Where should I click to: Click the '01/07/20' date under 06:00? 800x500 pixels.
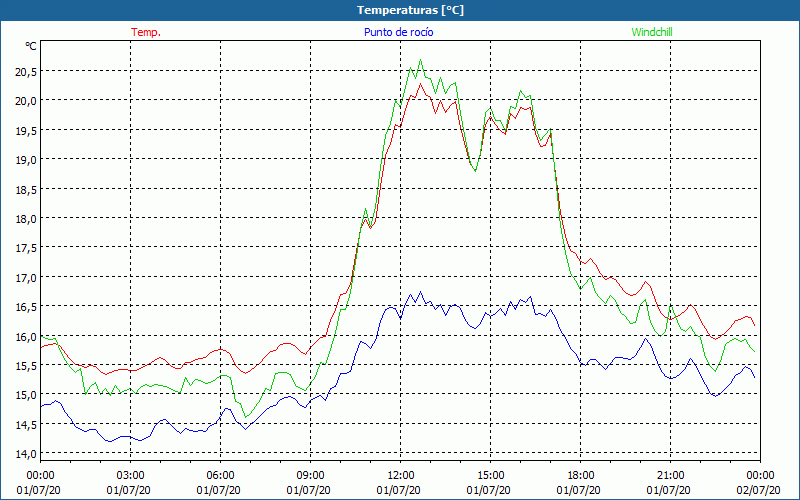click(218, 490)
